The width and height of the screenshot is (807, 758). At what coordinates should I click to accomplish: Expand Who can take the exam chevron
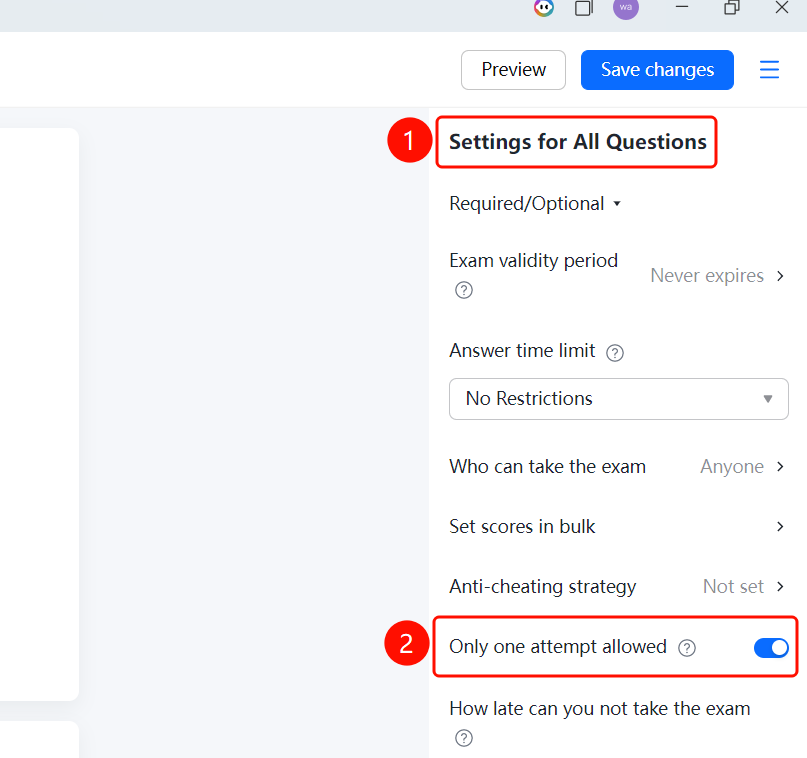point(781,467)
